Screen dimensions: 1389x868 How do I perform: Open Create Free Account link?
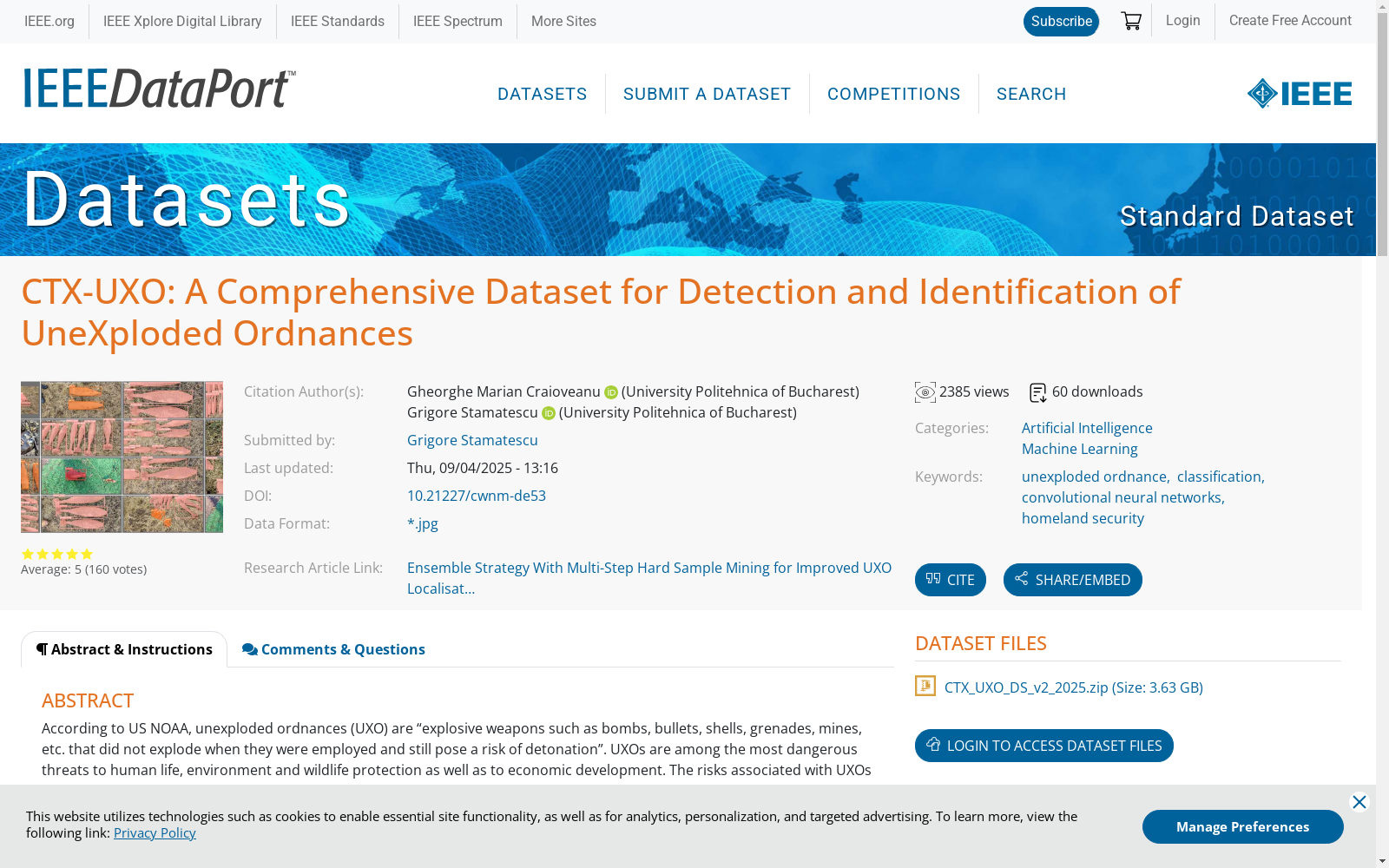pyautogui.click(x=1290, y=21)
